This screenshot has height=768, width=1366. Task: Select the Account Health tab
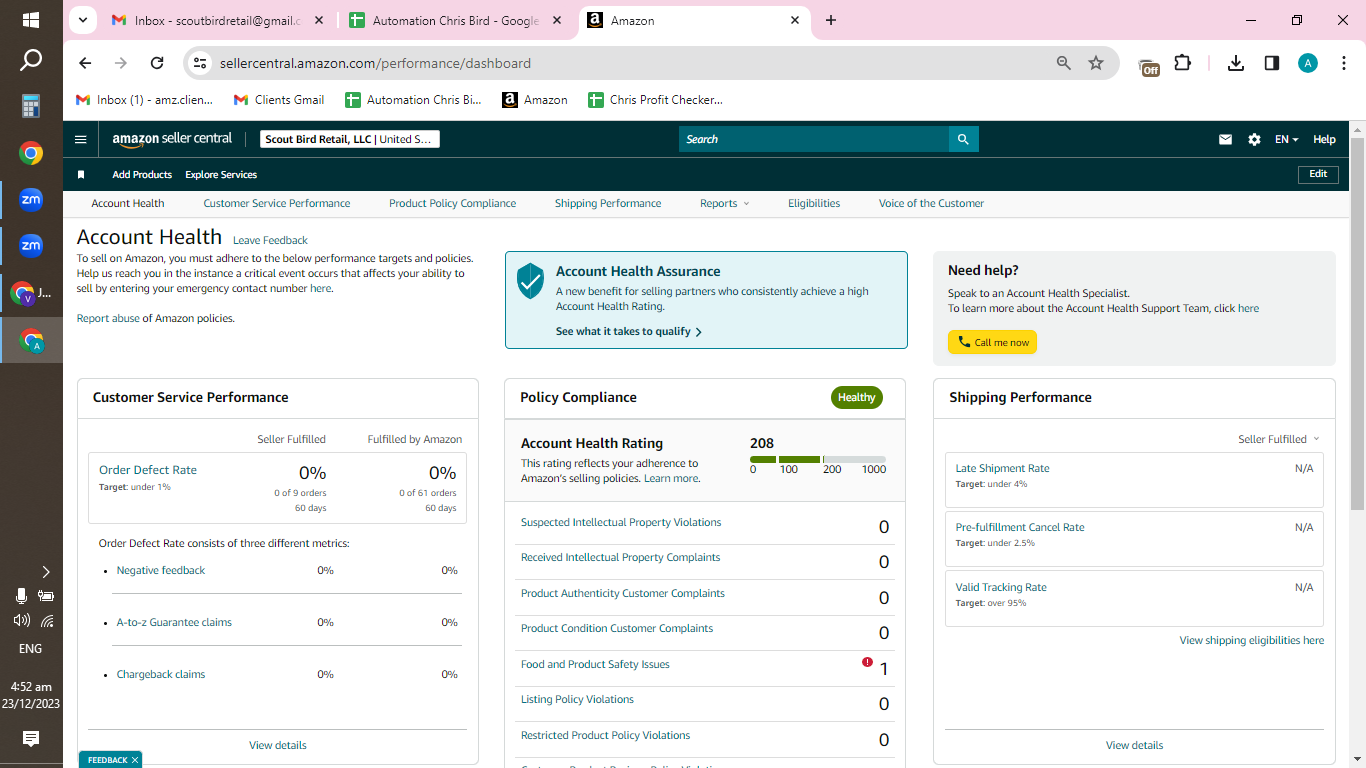[x=128, y=203]
